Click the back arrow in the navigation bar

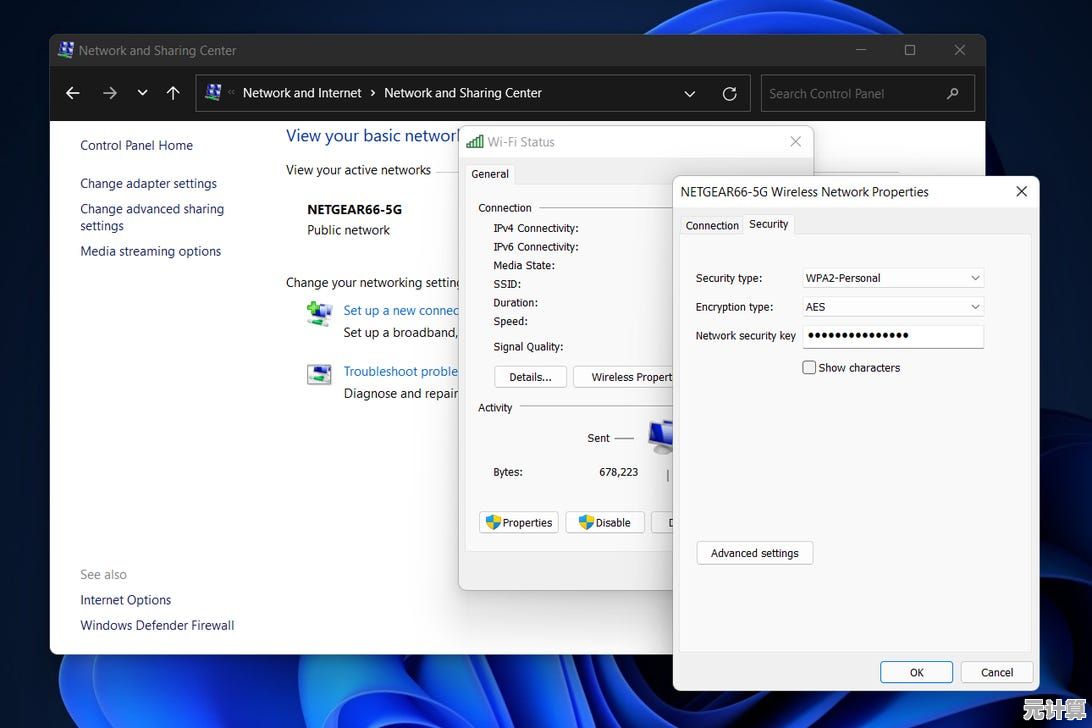(x=72, y=92)
